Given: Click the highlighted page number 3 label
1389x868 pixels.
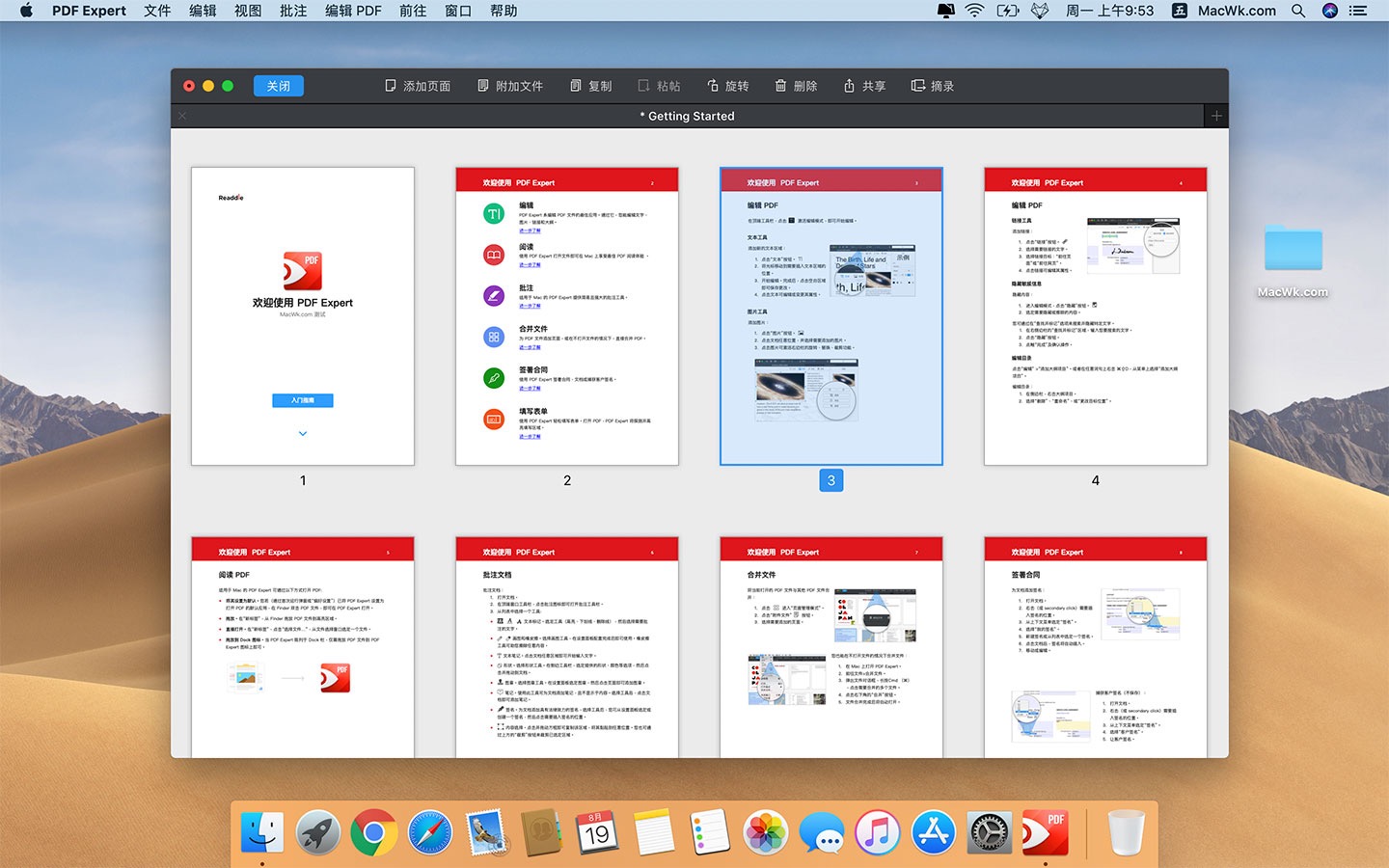Looking at the screenshot, I should click(831, 480).
